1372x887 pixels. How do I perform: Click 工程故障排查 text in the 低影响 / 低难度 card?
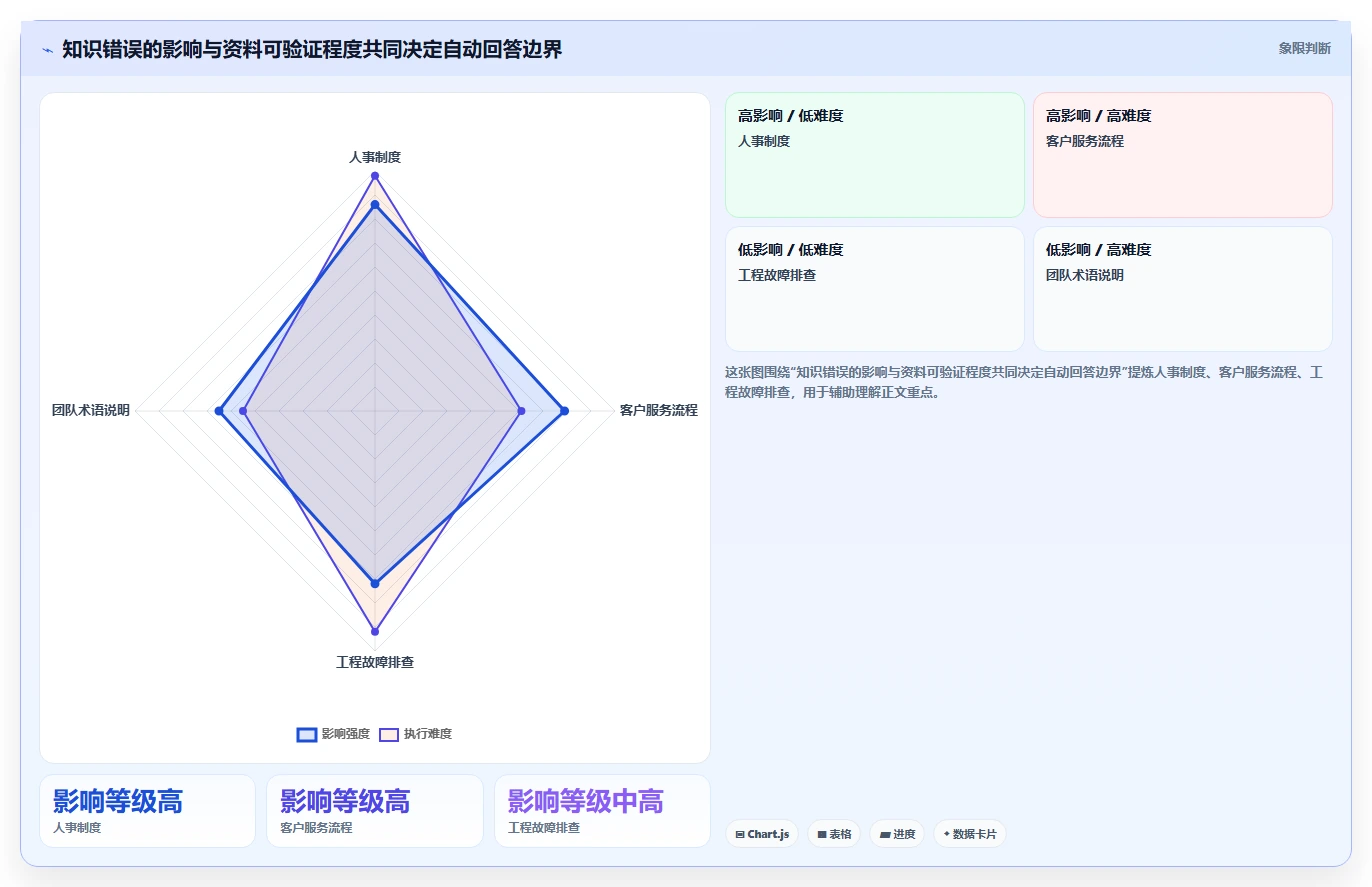point(777,275)
